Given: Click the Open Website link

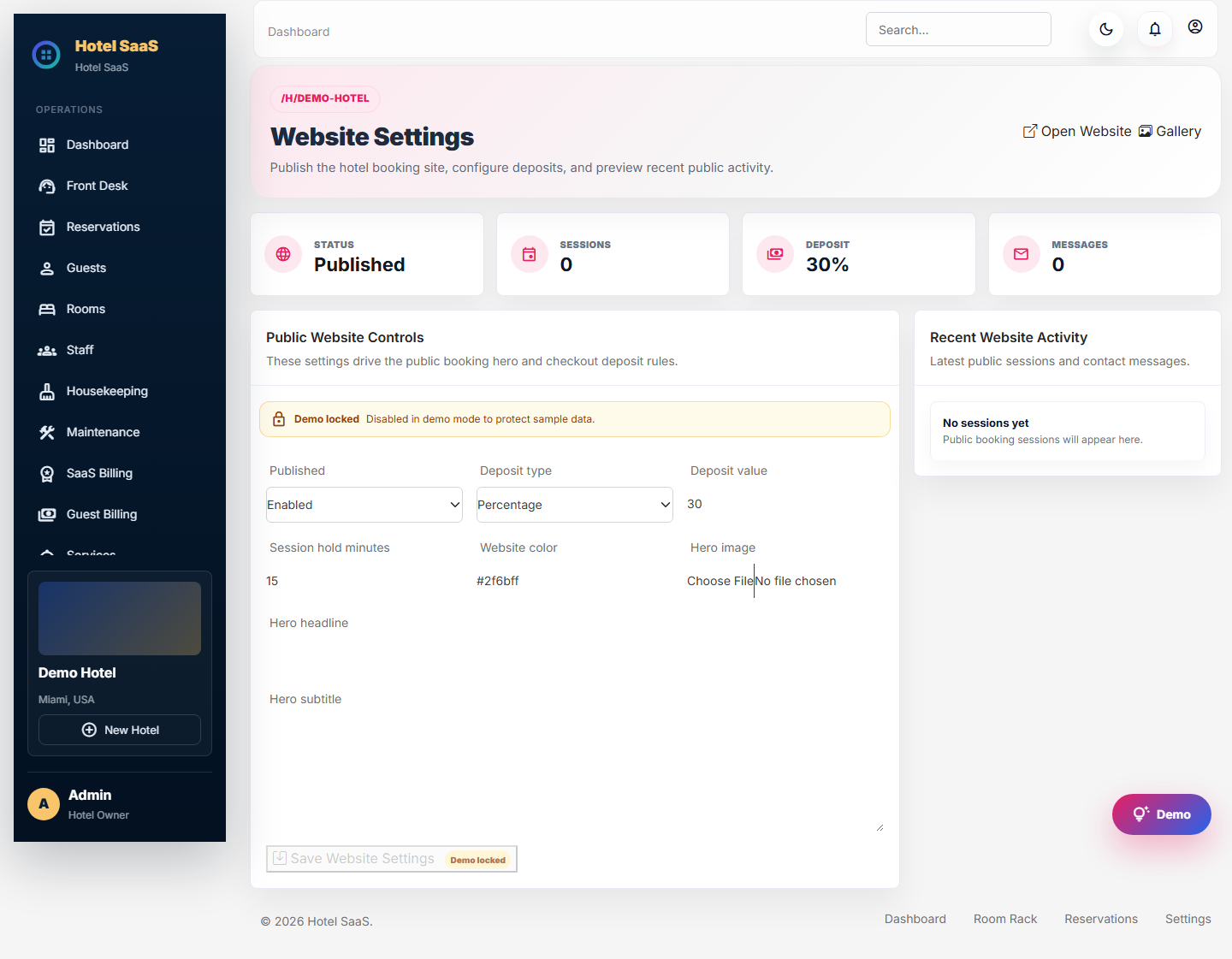Looking at the screenshot, I should coord(1077,132).
